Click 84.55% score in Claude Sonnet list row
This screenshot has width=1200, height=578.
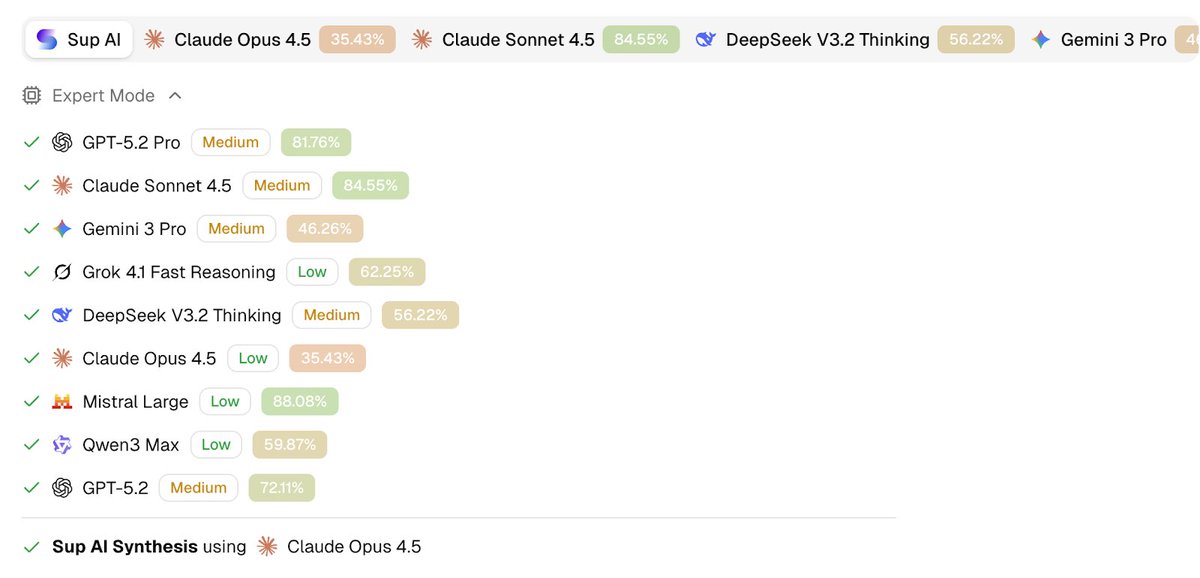click(371, 185)
